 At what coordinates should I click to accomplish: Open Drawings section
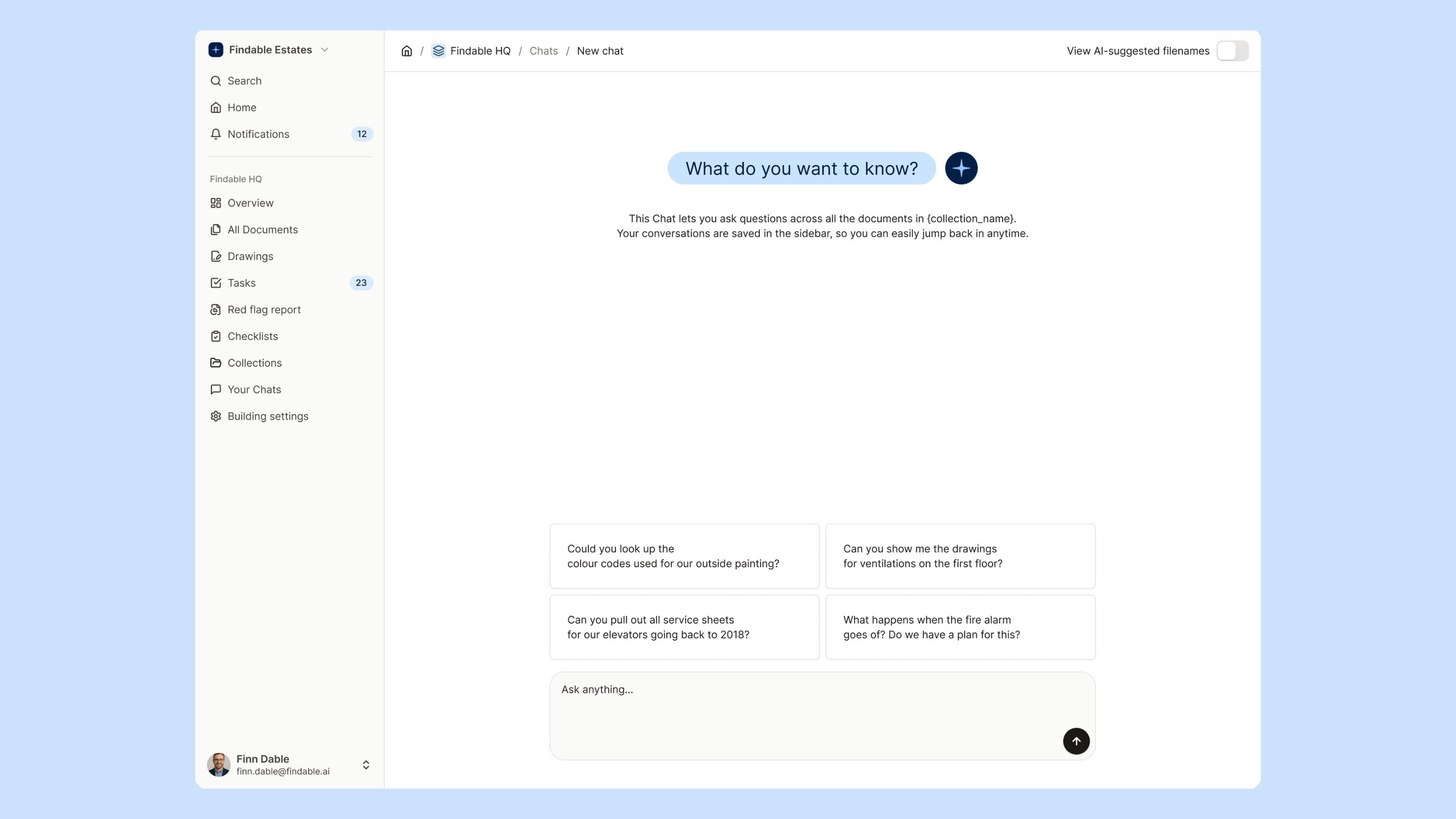(x=251, y=256)
